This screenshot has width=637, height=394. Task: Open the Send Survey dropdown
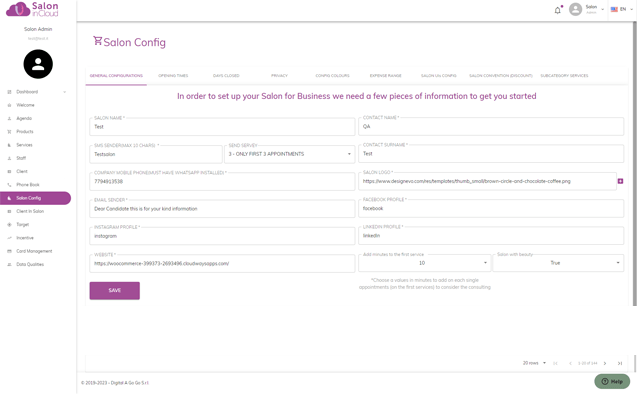[x=290, y=154]
